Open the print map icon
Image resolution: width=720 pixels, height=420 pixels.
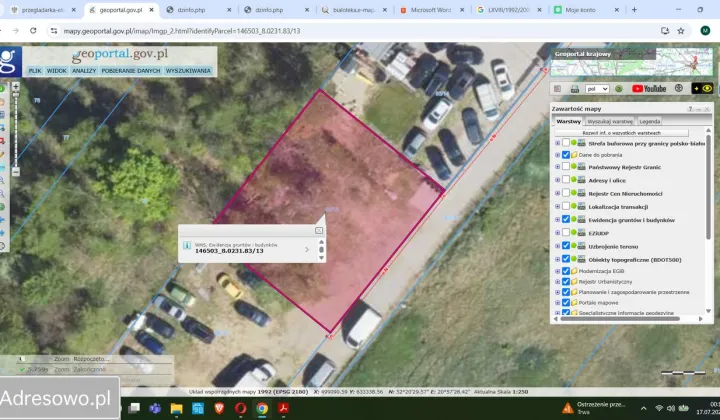click(574, 89)
